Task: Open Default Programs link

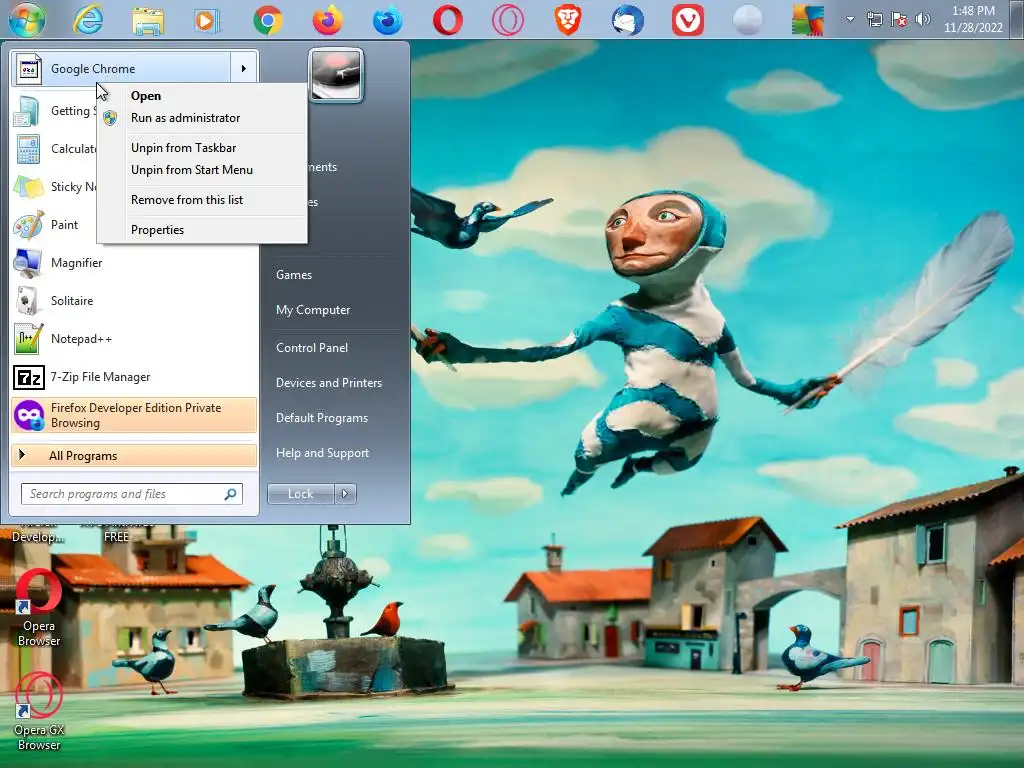Action: click(322, 418)
